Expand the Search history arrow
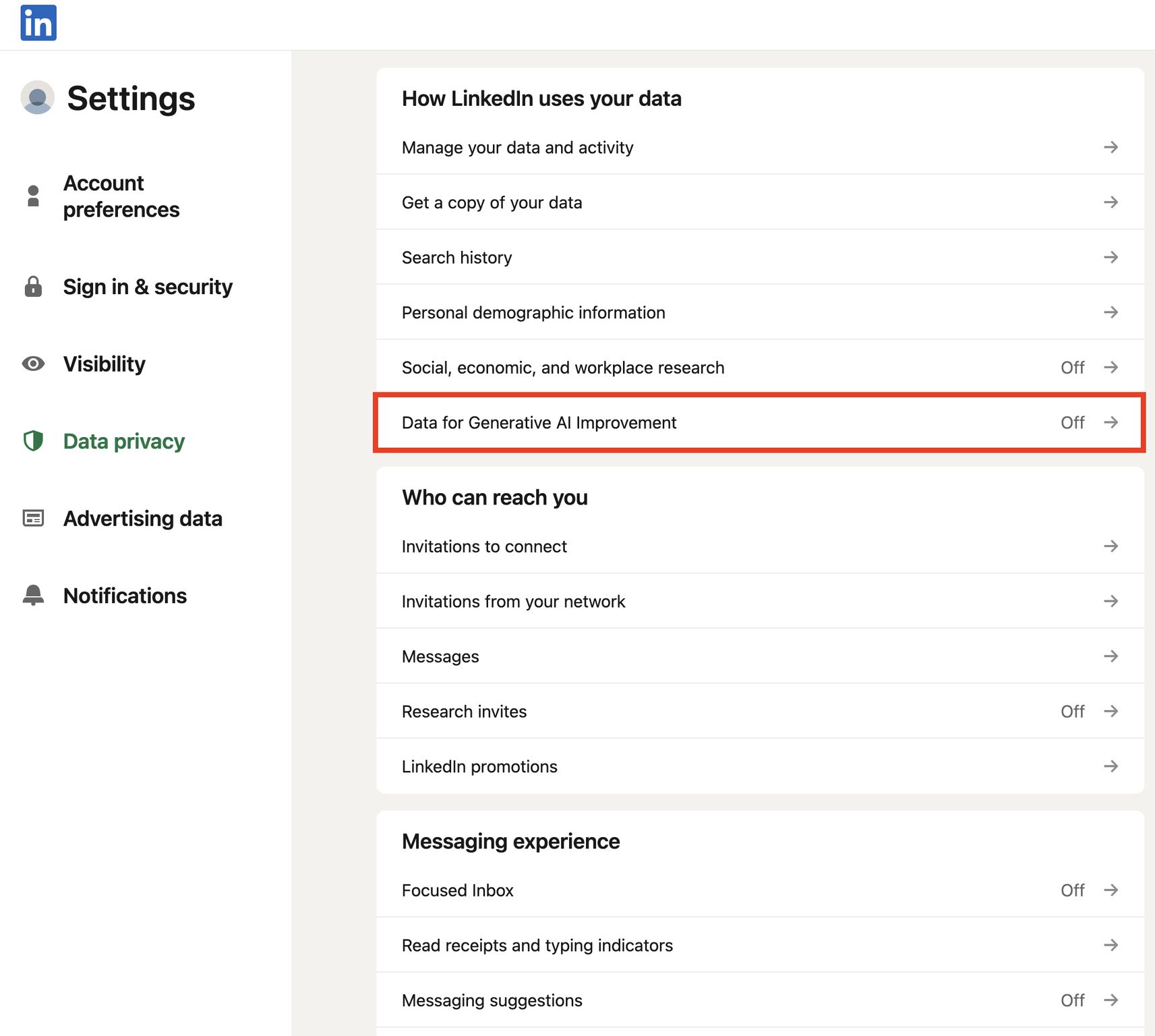The image size is (1155, 1036). 1110,258
